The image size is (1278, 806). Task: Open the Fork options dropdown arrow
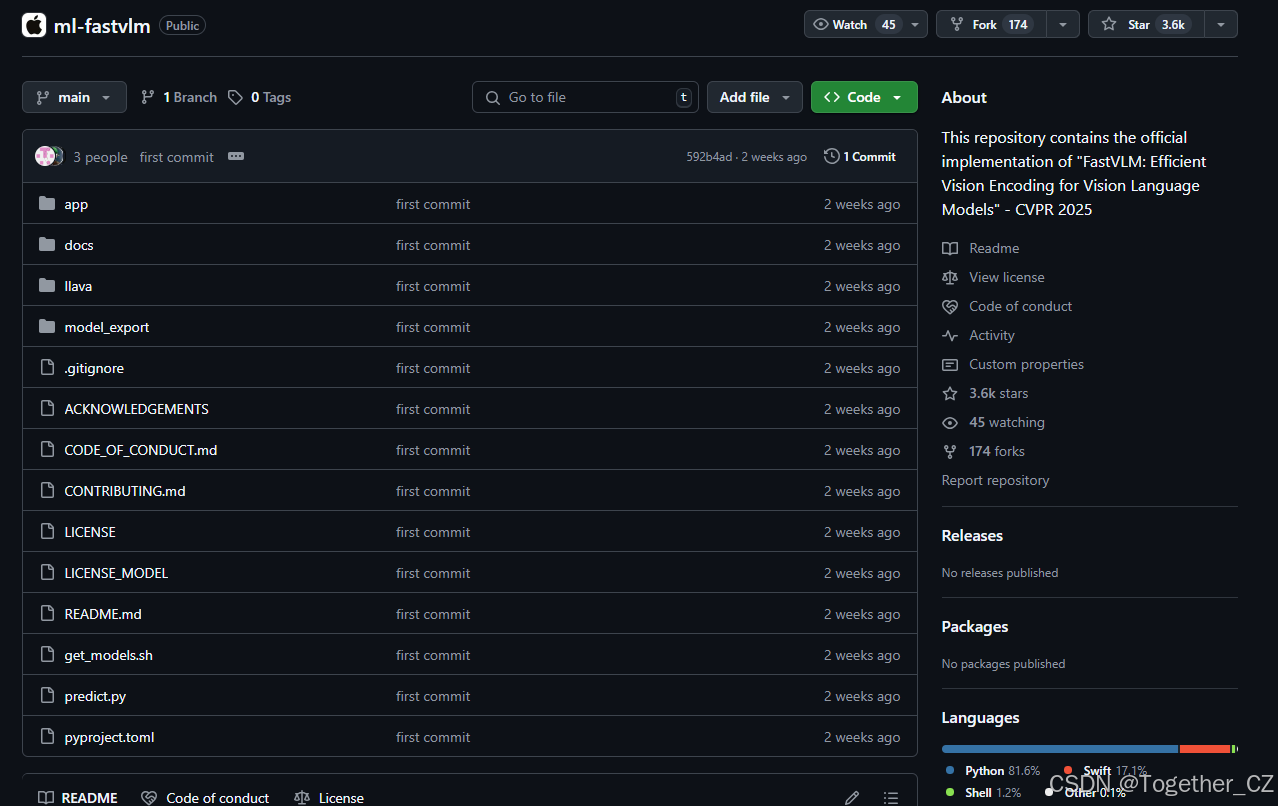point(1062,24)
